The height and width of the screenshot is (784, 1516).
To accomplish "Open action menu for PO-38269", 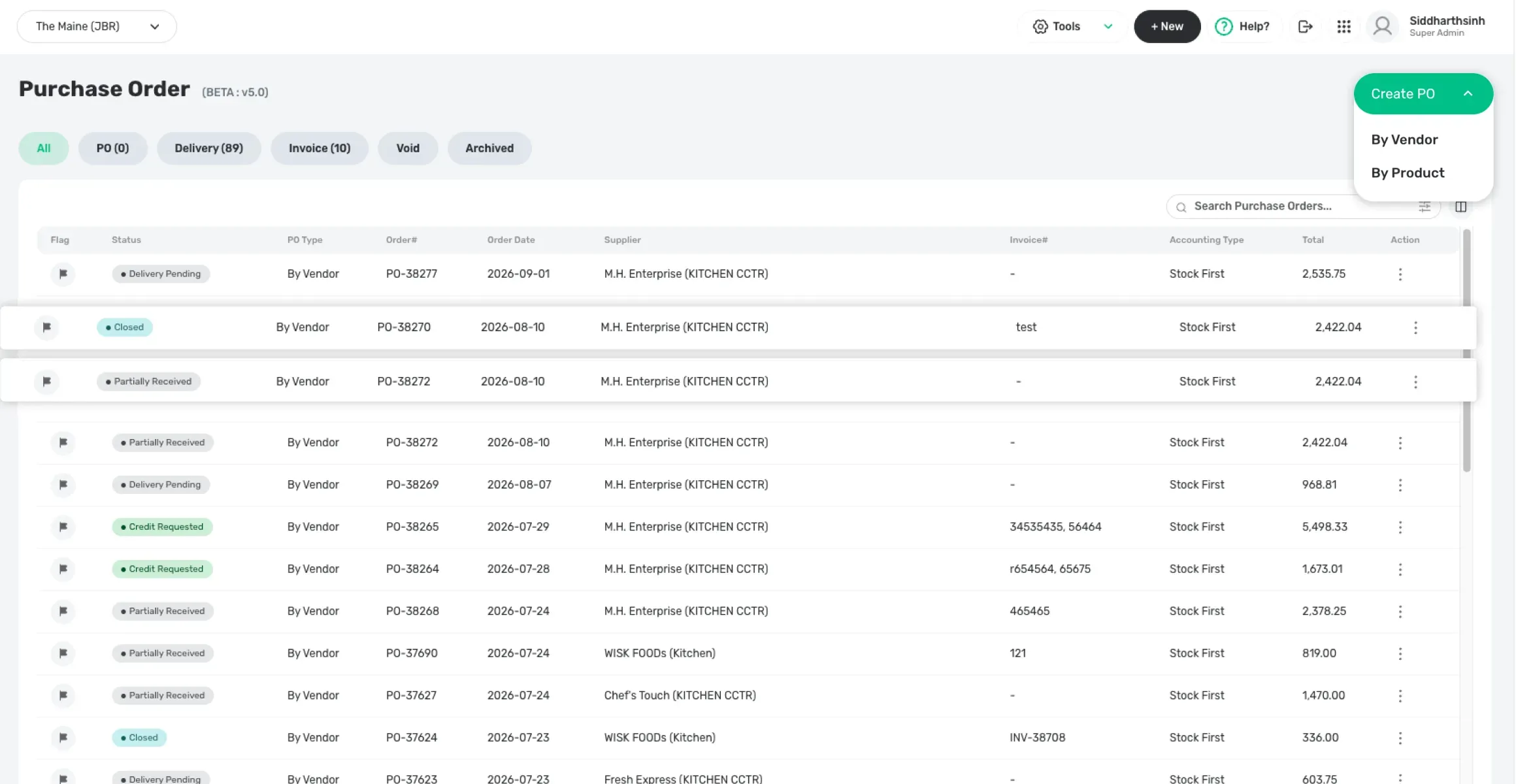I will (x=1400, y=485).
